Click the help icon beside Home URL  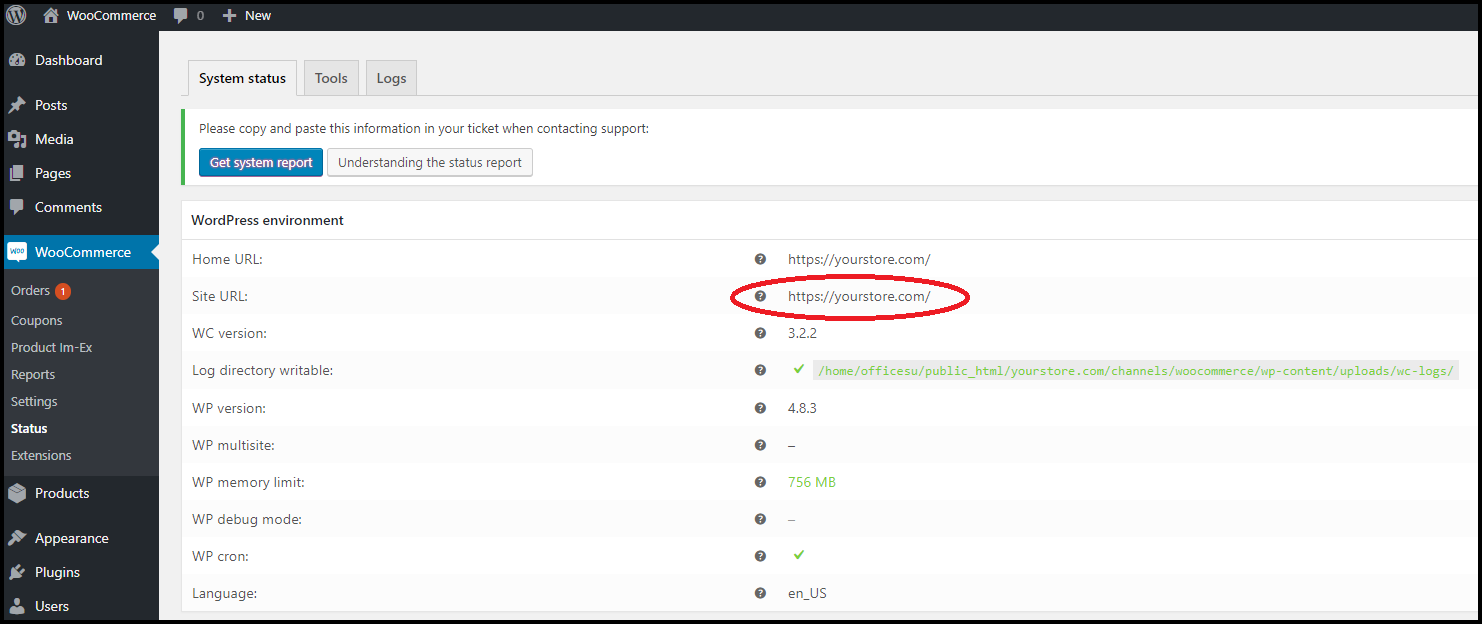coord(760,259)
